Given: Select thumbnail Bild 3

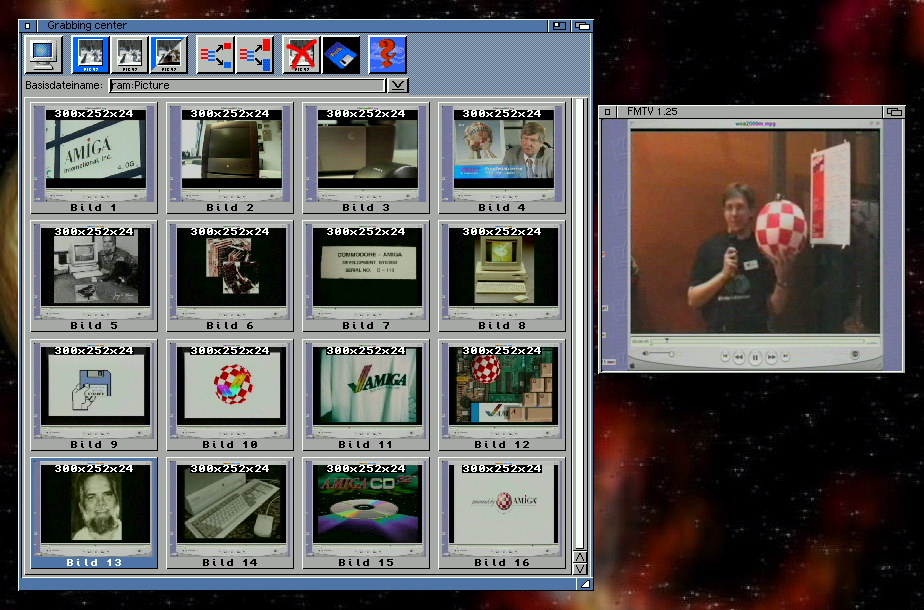Looking at the screenshot, I should [x=366, y=158].
